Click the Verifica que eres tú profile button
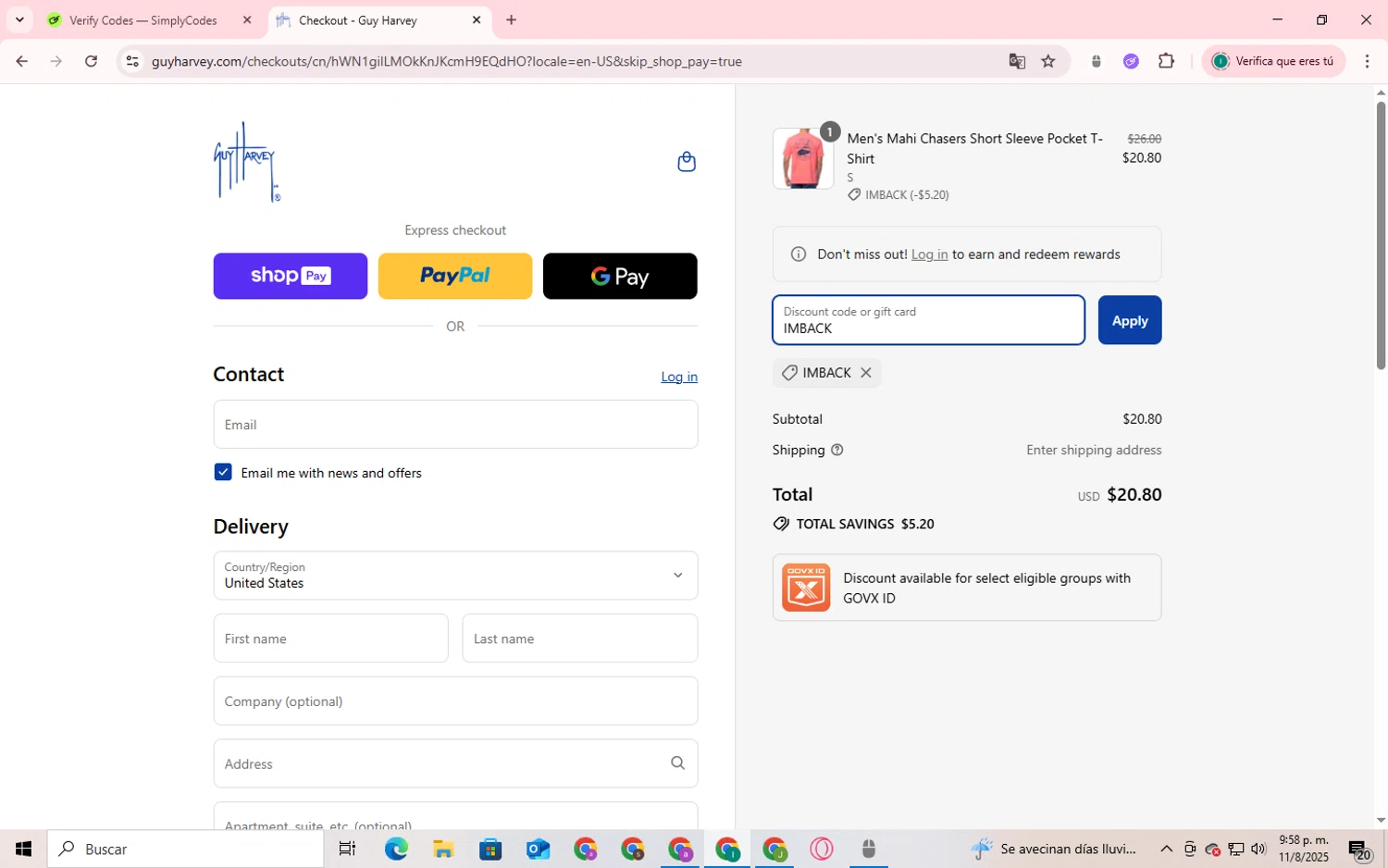Image resolution: width=1388 pixels, height=868 pixels. pyautogui.click(x=1273, y=61)
